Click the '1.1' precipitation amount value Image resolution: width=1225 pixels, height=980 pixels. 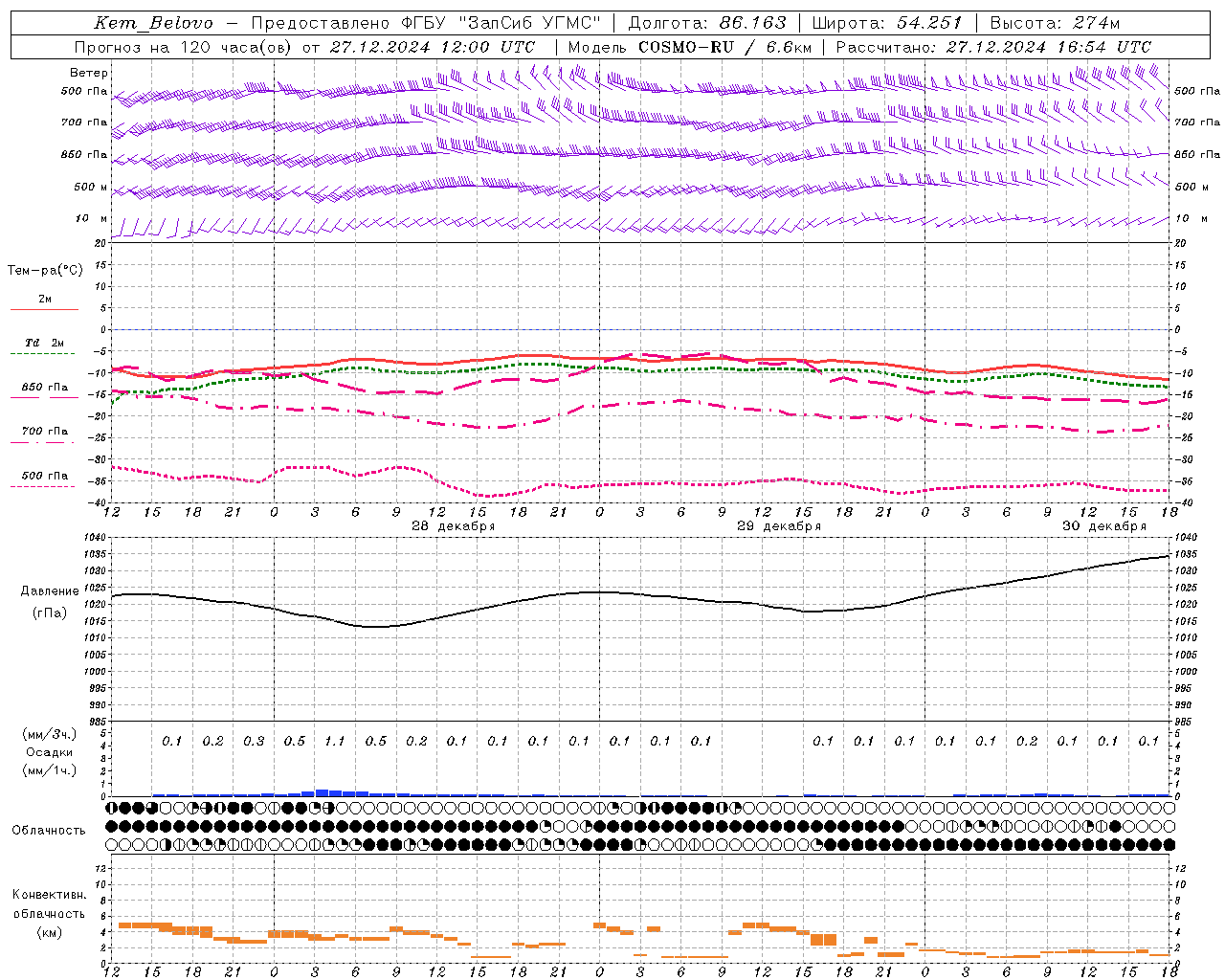(334, 741)
